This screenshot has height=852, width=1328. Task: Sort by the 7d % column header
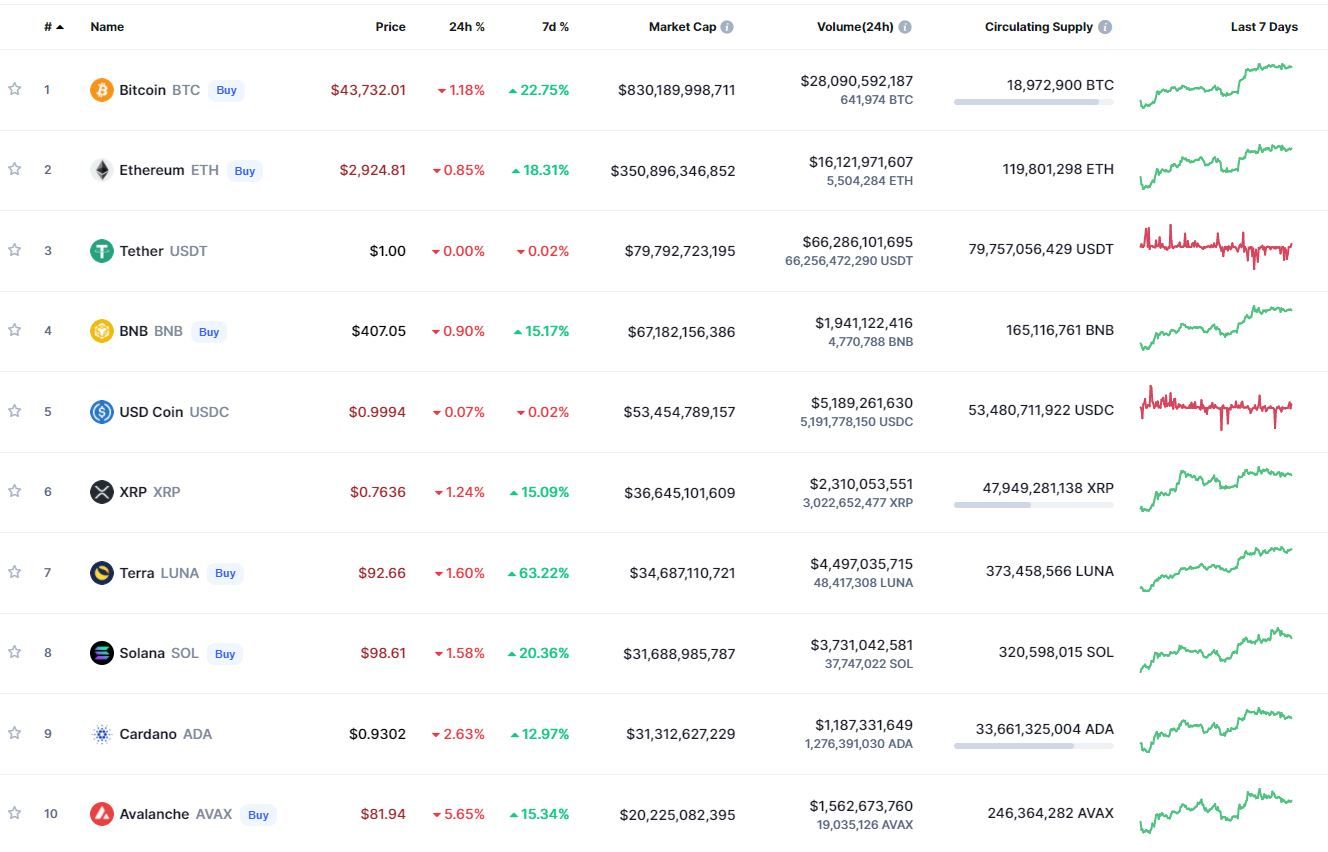555,27
